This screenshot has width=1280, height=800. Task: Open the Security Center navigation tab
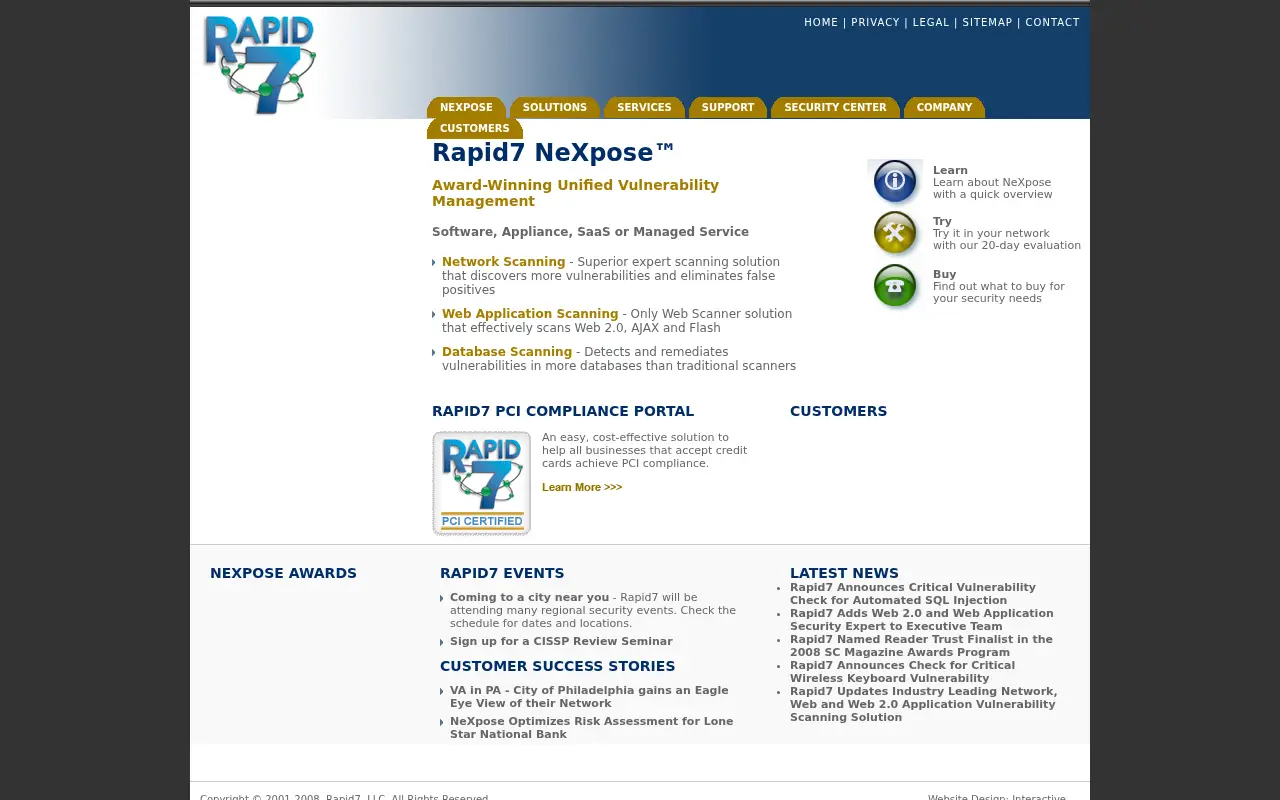835,108
